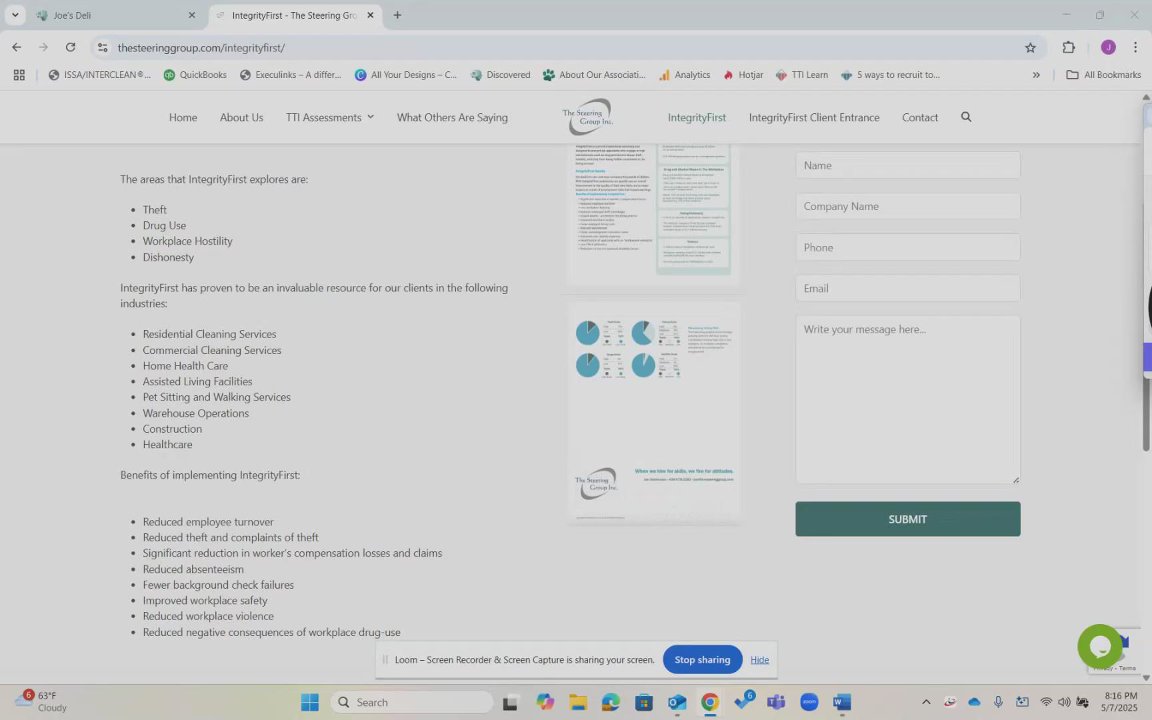Open the TTI Learn bookmark

pos(802,75)
